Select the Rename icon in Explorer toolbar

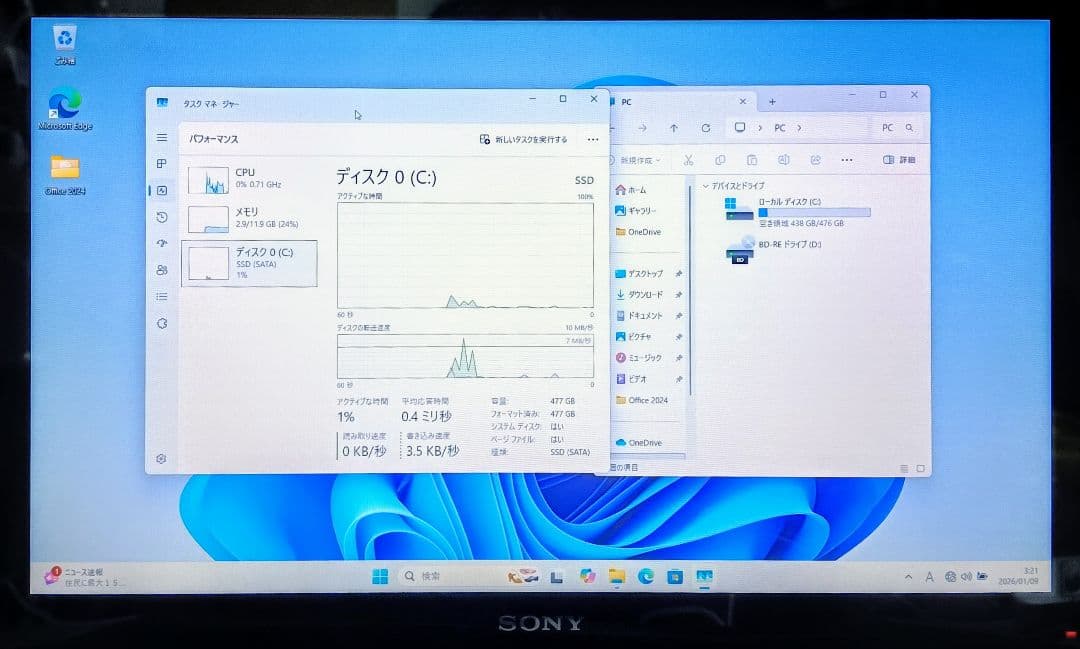[x=786, y=160]
